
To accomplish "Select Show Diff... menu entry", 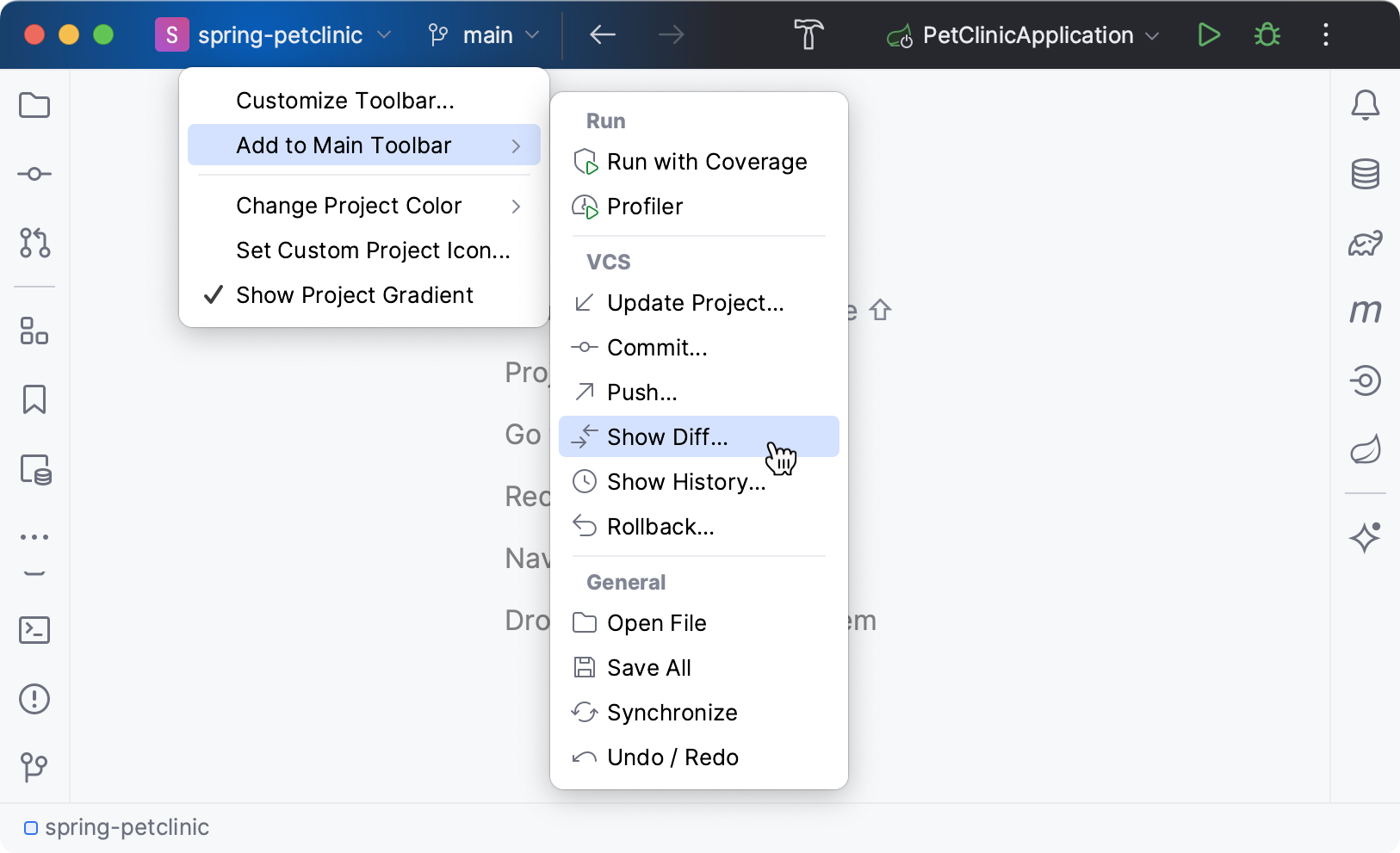I will 699,437.
